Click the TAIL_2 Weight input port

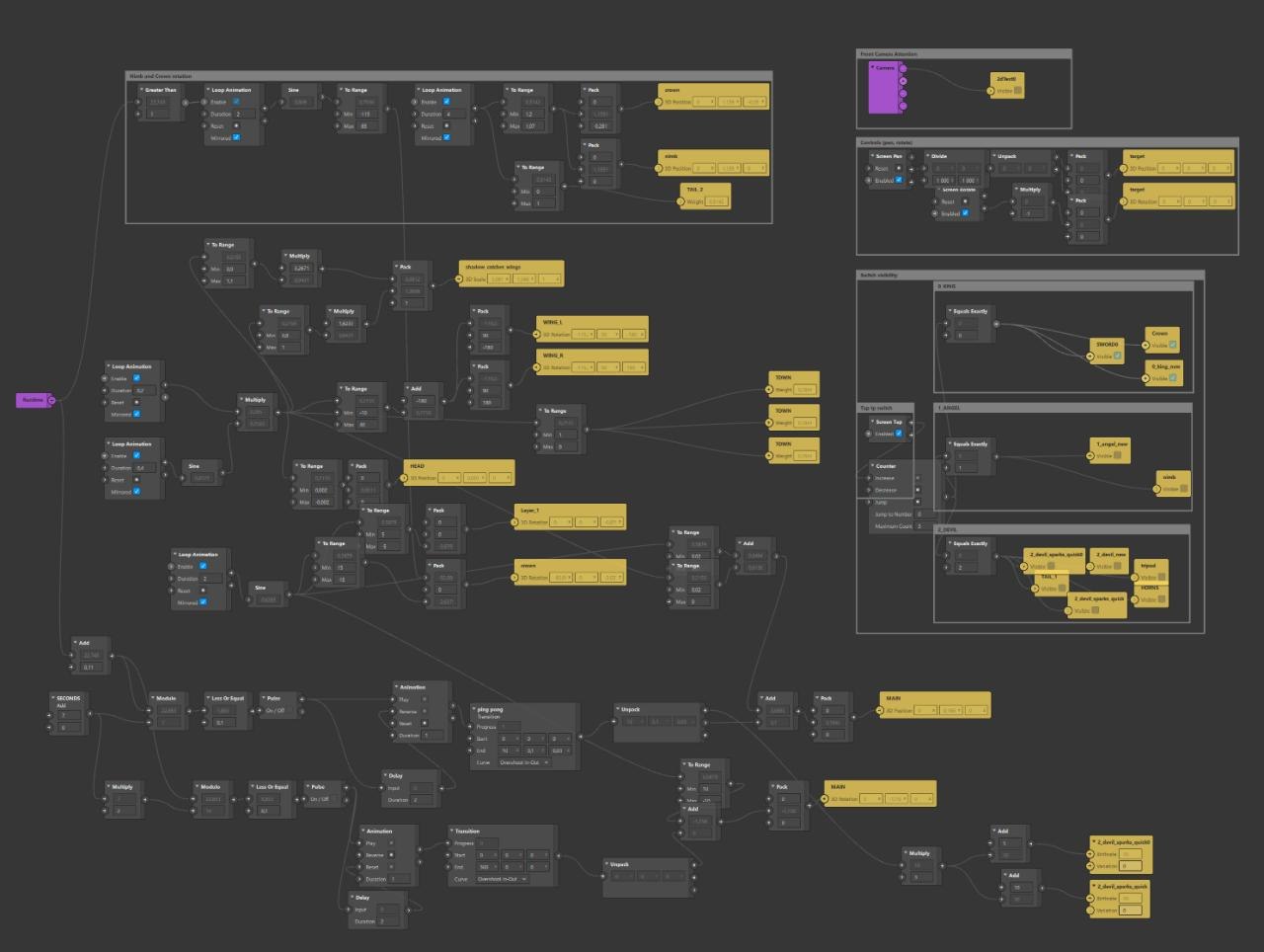pos(681,201)
